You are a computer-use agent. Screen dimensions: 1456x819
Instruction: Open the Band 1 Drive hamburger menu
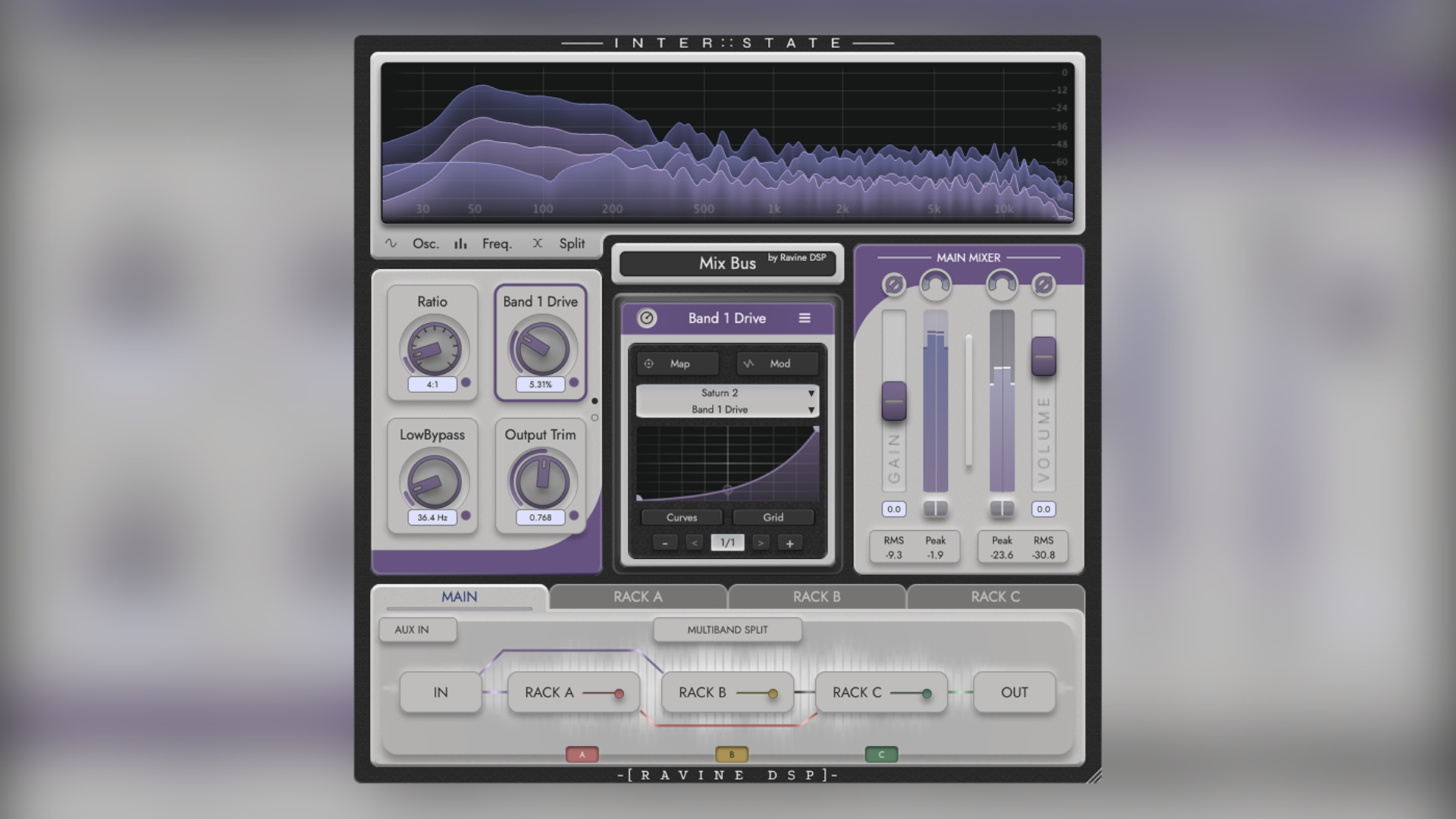(805, 318)
